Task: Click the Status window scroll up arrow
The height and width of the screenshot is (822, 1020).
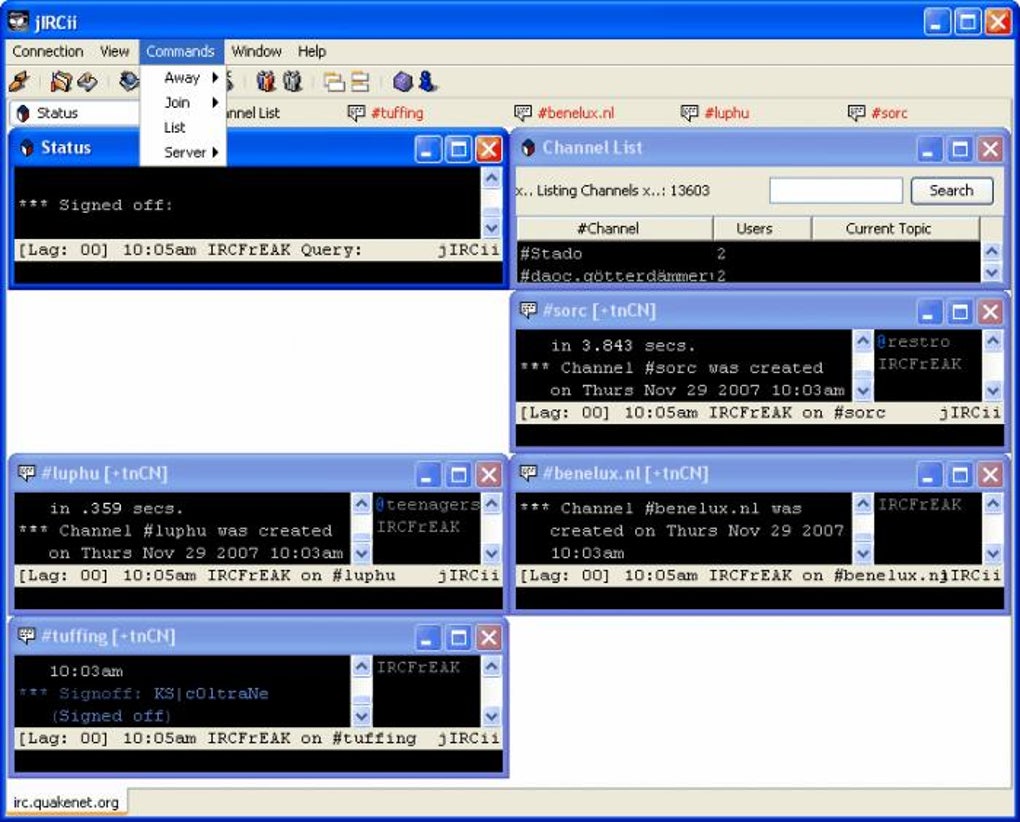Action: point(492,178)
